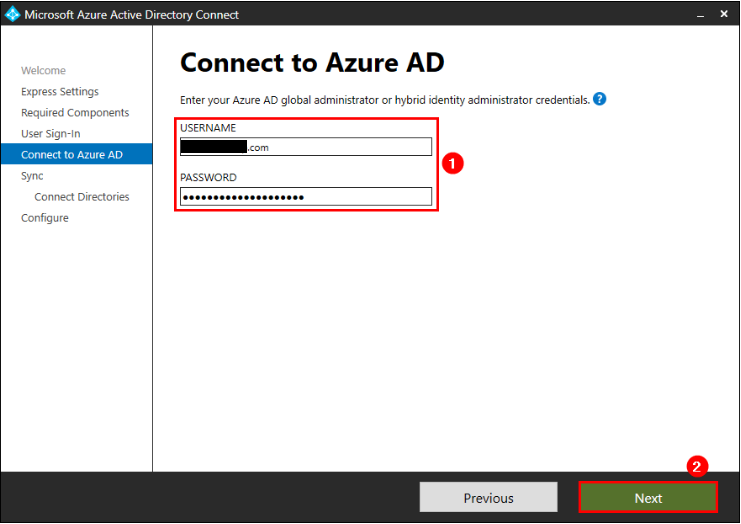Go back with the Previous button
The width and height of the screenshot is (741, 524).
488,498
